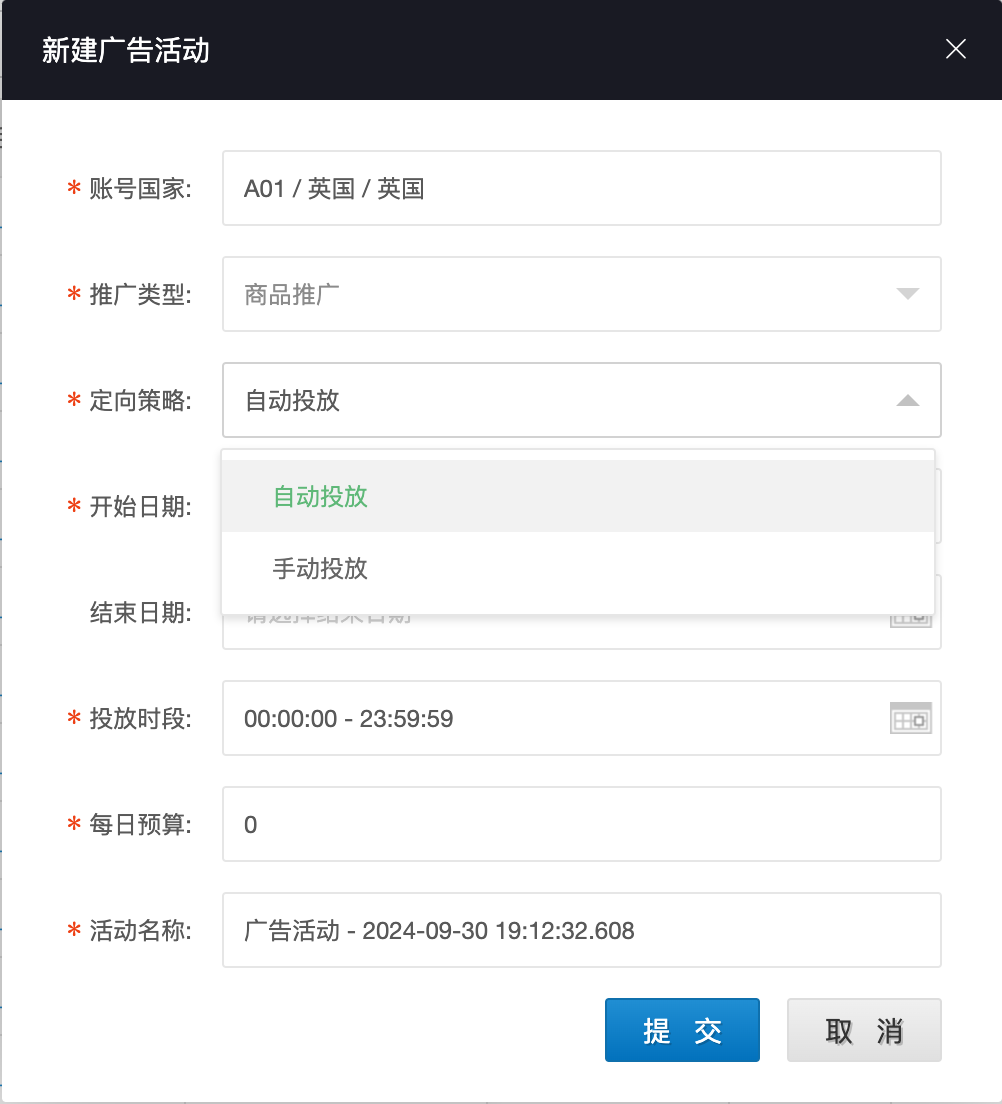The width and height of the screenshot is (1002, 1104).
Task: Click into the 活动名称 text field
Action: pyautogui.click(x=580, y=930)
